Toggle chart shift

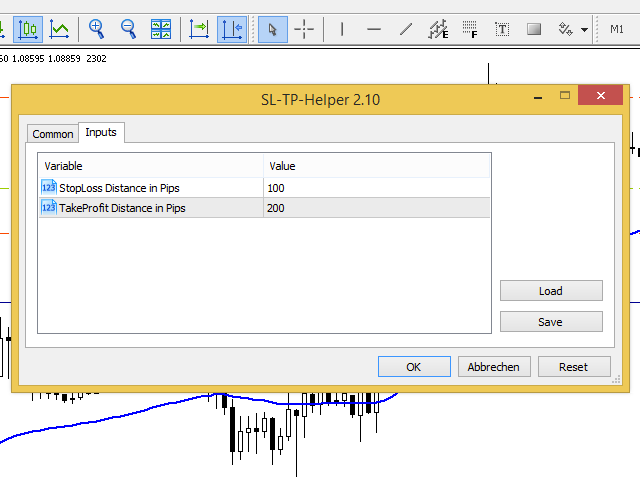231,29
